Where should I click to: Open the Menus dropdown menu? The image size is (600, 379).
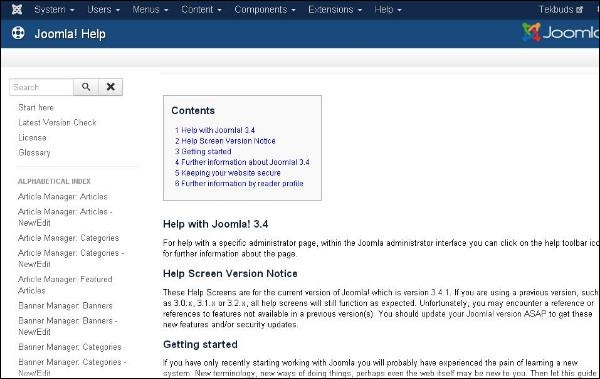150,10
